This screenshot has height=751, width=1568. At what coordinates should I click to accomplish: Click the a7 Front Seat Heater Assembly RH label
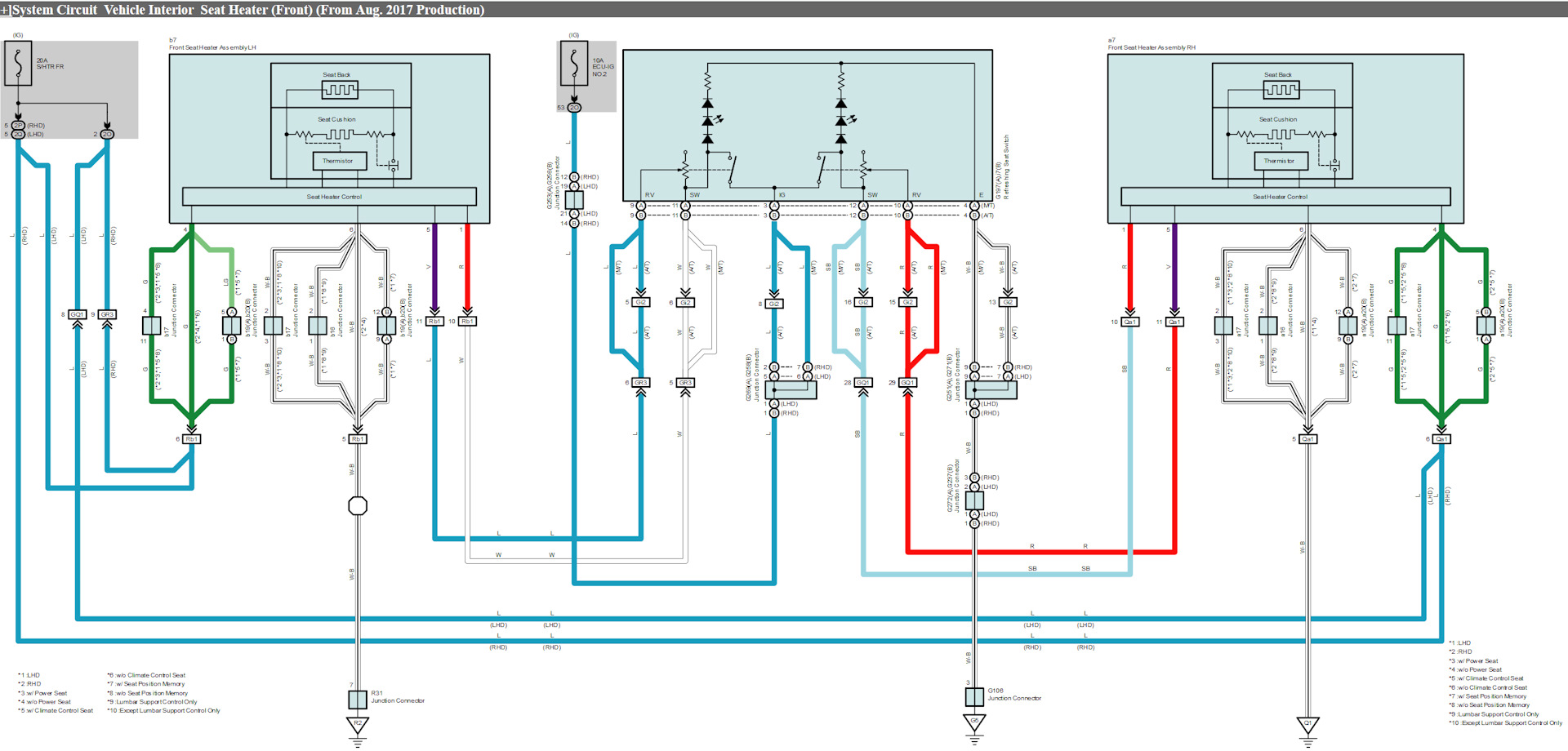[x=1151, y=44]
